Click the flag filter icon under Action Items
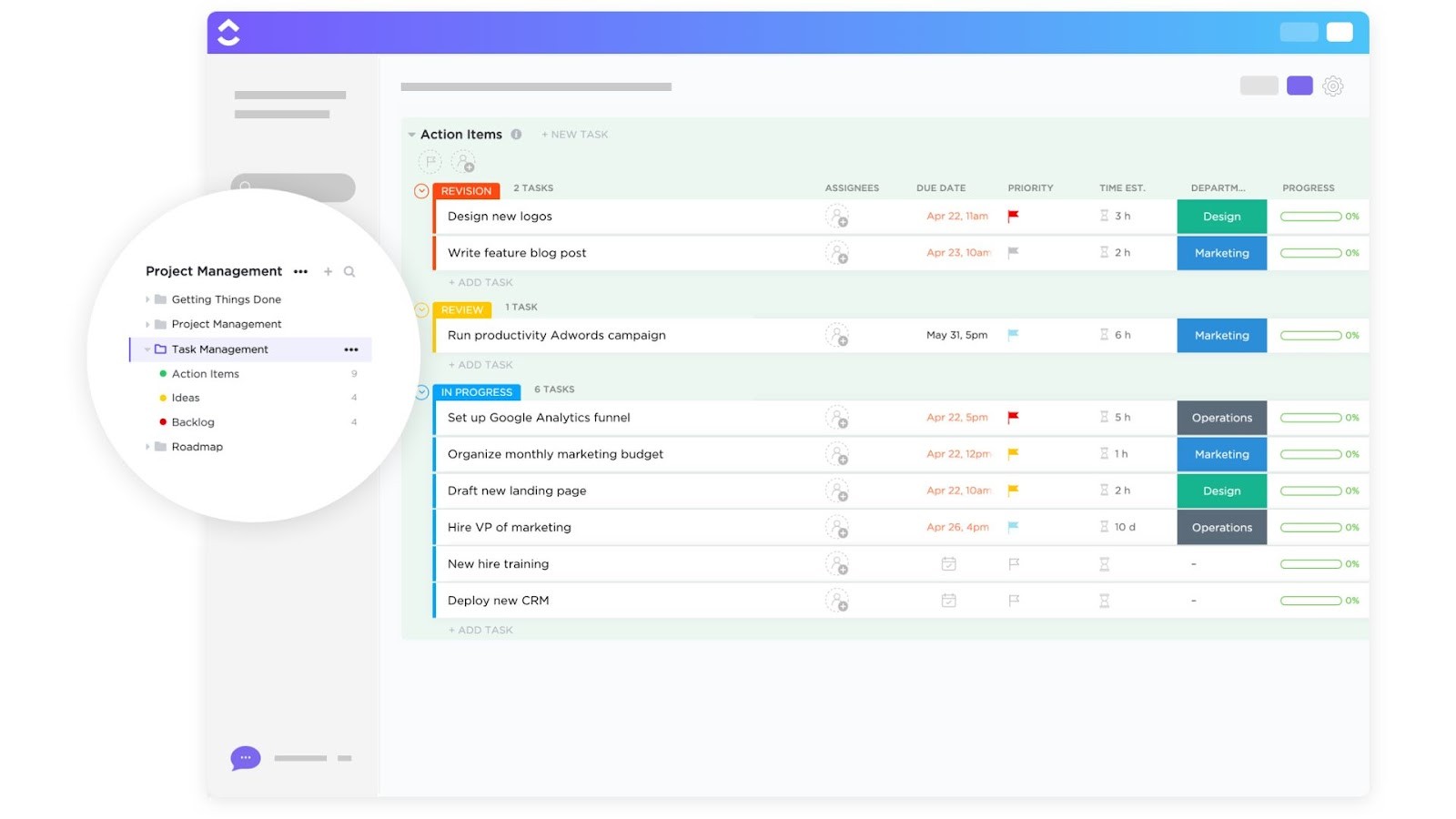 (429, 161)
